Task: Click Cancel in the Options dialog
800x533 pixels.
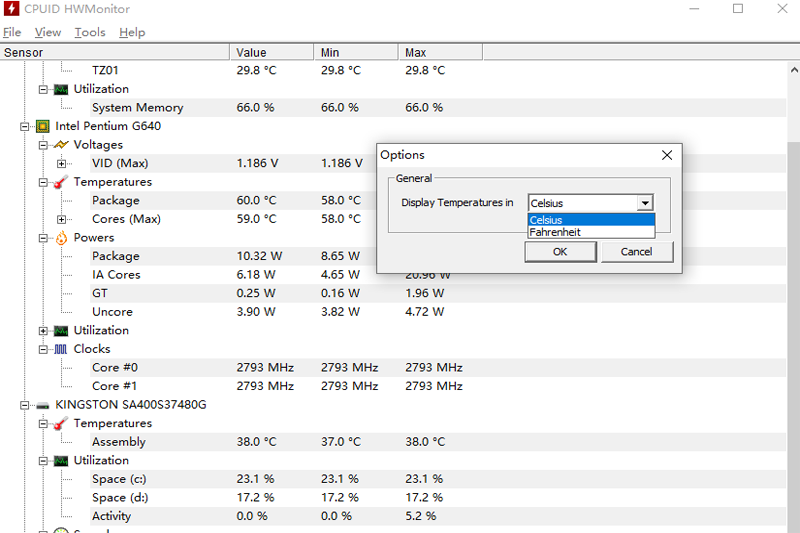Action: point(637,252)
